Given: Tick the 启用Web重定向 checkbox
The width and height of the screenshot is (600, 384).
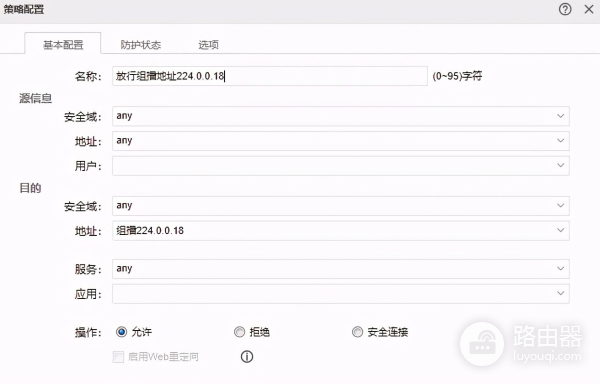Looking at the screenshot, I should tap(118, 357).
